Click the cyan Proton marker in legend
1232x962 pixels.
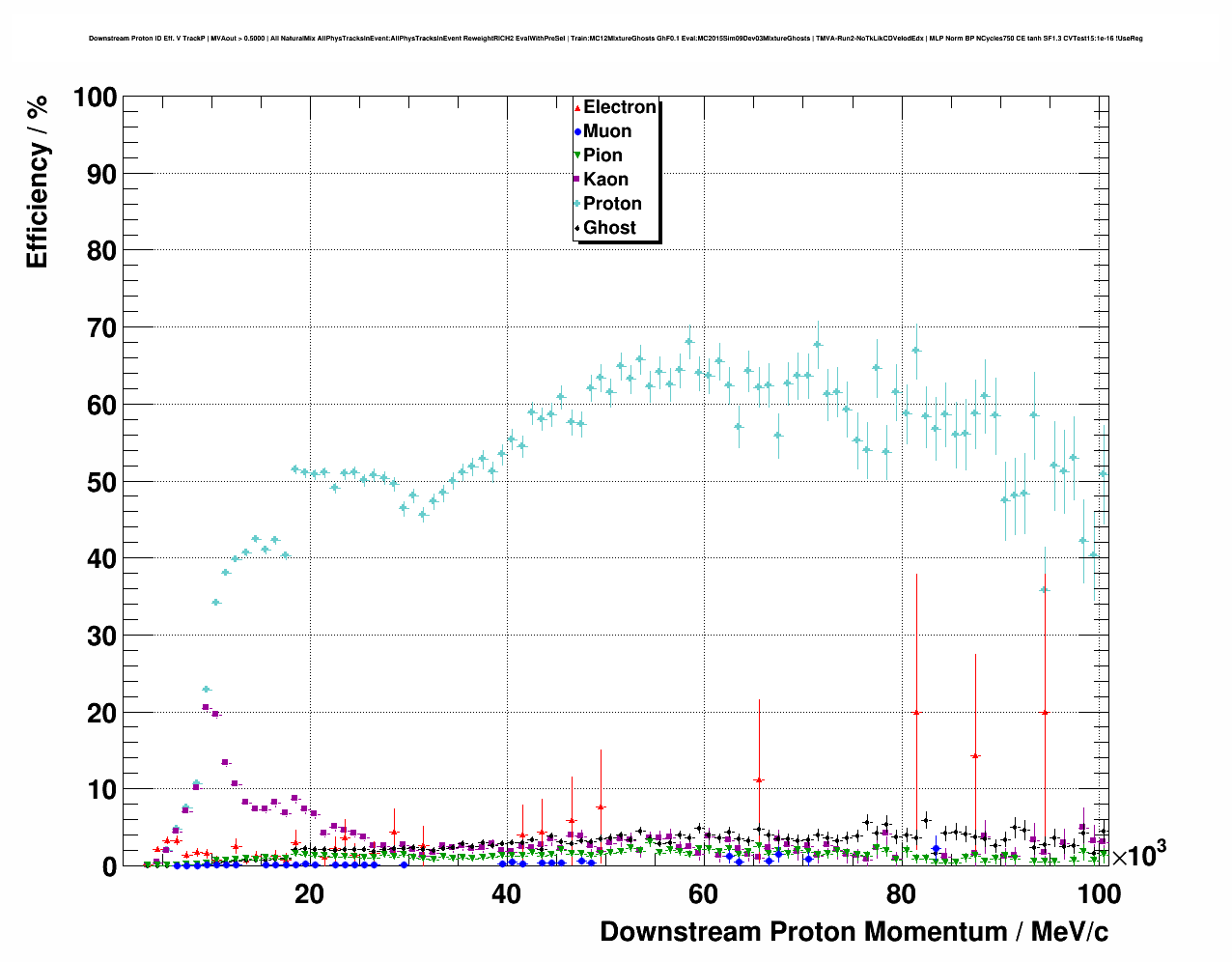[578, 204]
